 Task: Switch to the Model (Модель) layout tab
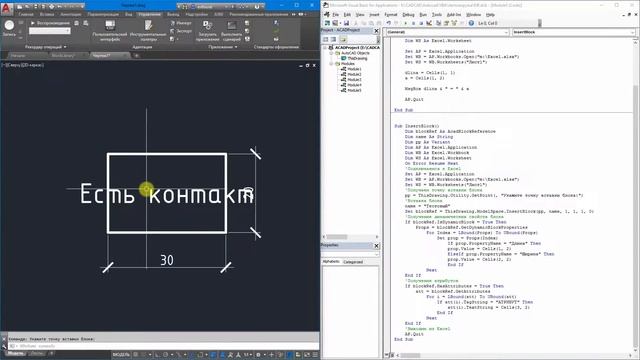pos(16,353)
